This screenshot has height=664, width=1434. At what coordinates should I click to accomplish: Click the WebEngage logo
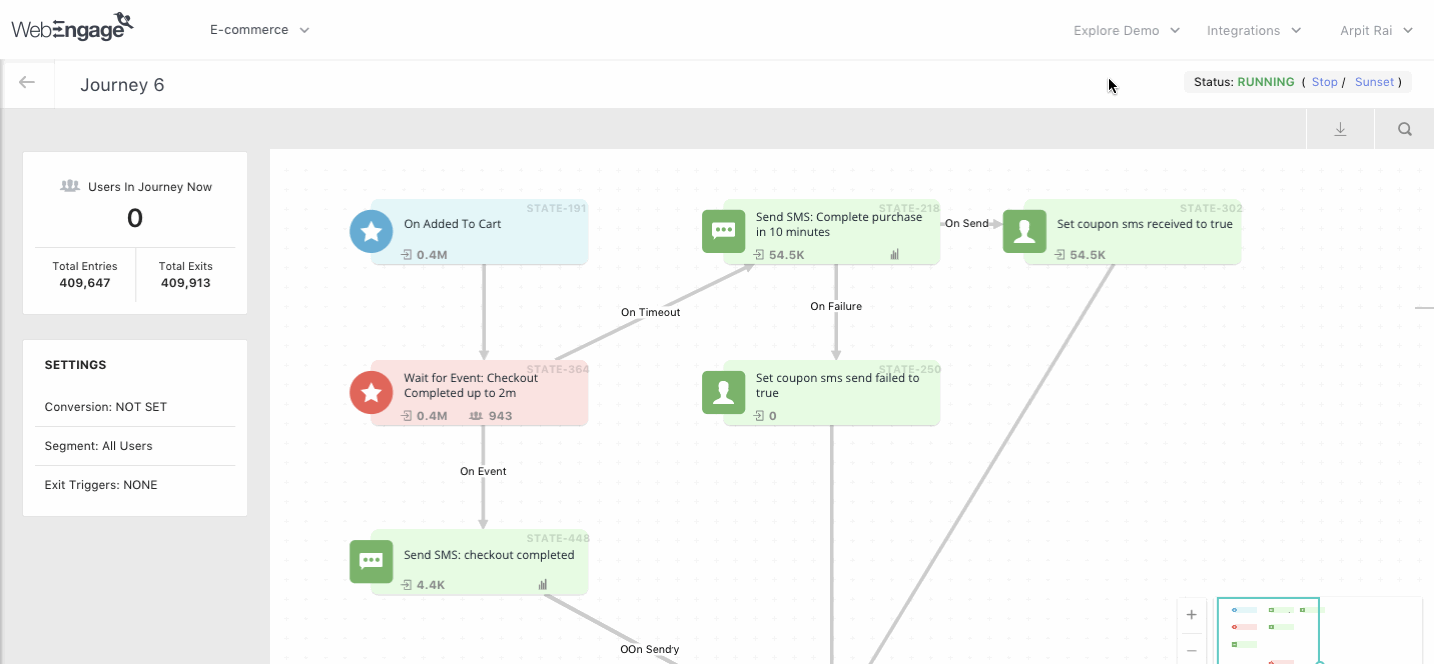(72, 27)
